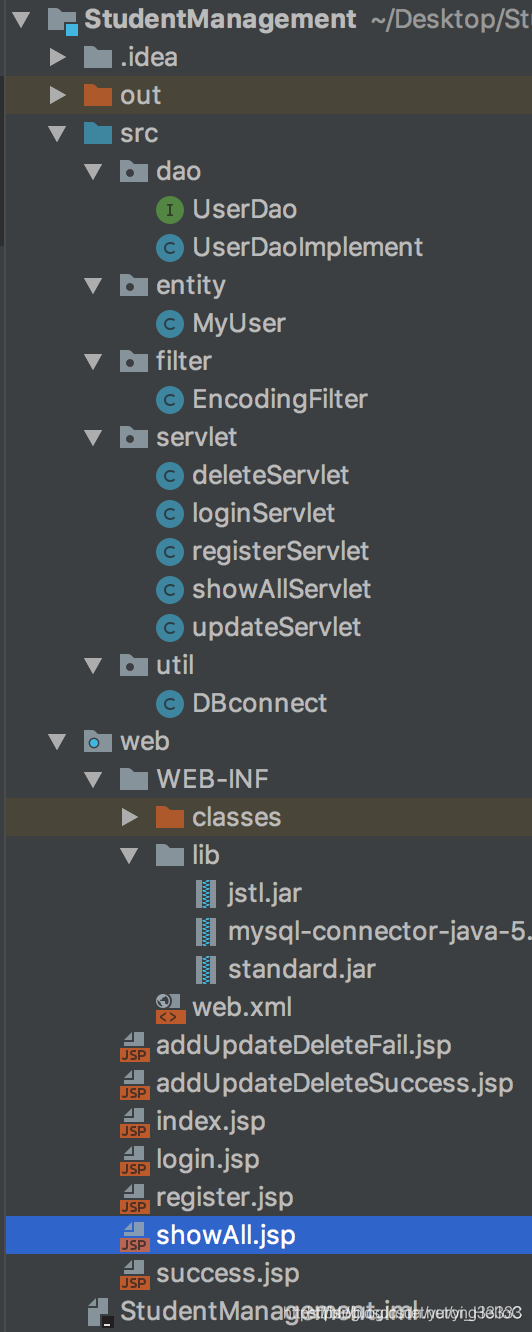Click the jar archive icon of jstl.jar

(207, 893)
